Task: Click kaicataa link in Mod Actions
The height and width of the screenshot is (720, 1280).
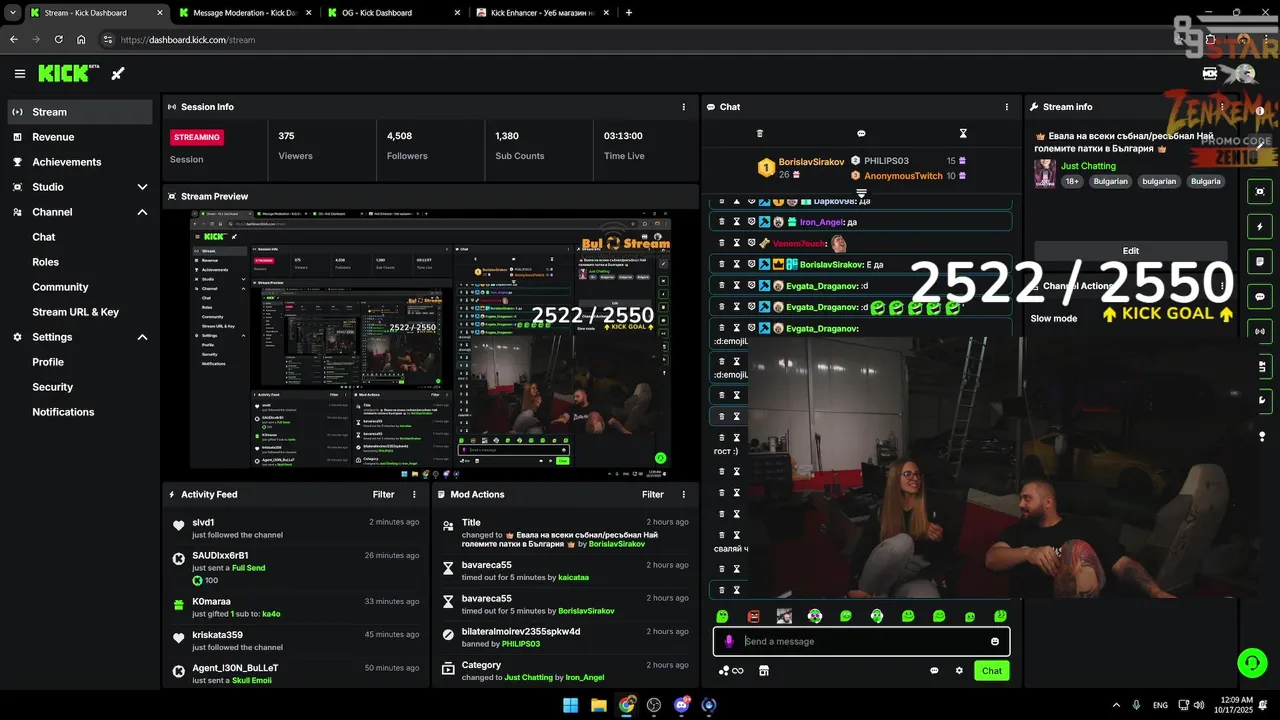Action: tap(573, 577)
